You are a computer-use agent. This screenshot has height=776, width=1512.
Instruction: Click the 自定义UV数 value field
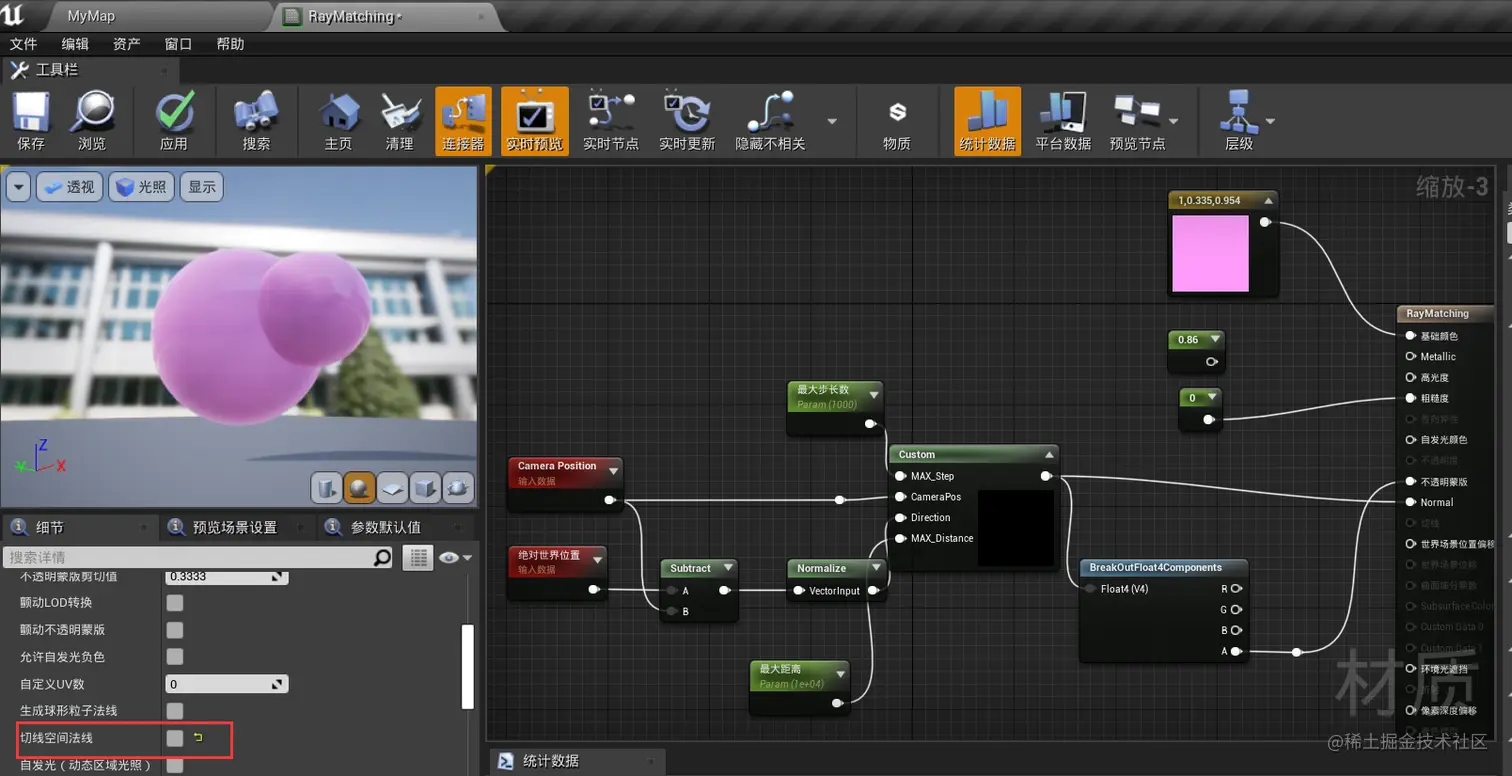[226, 684]
